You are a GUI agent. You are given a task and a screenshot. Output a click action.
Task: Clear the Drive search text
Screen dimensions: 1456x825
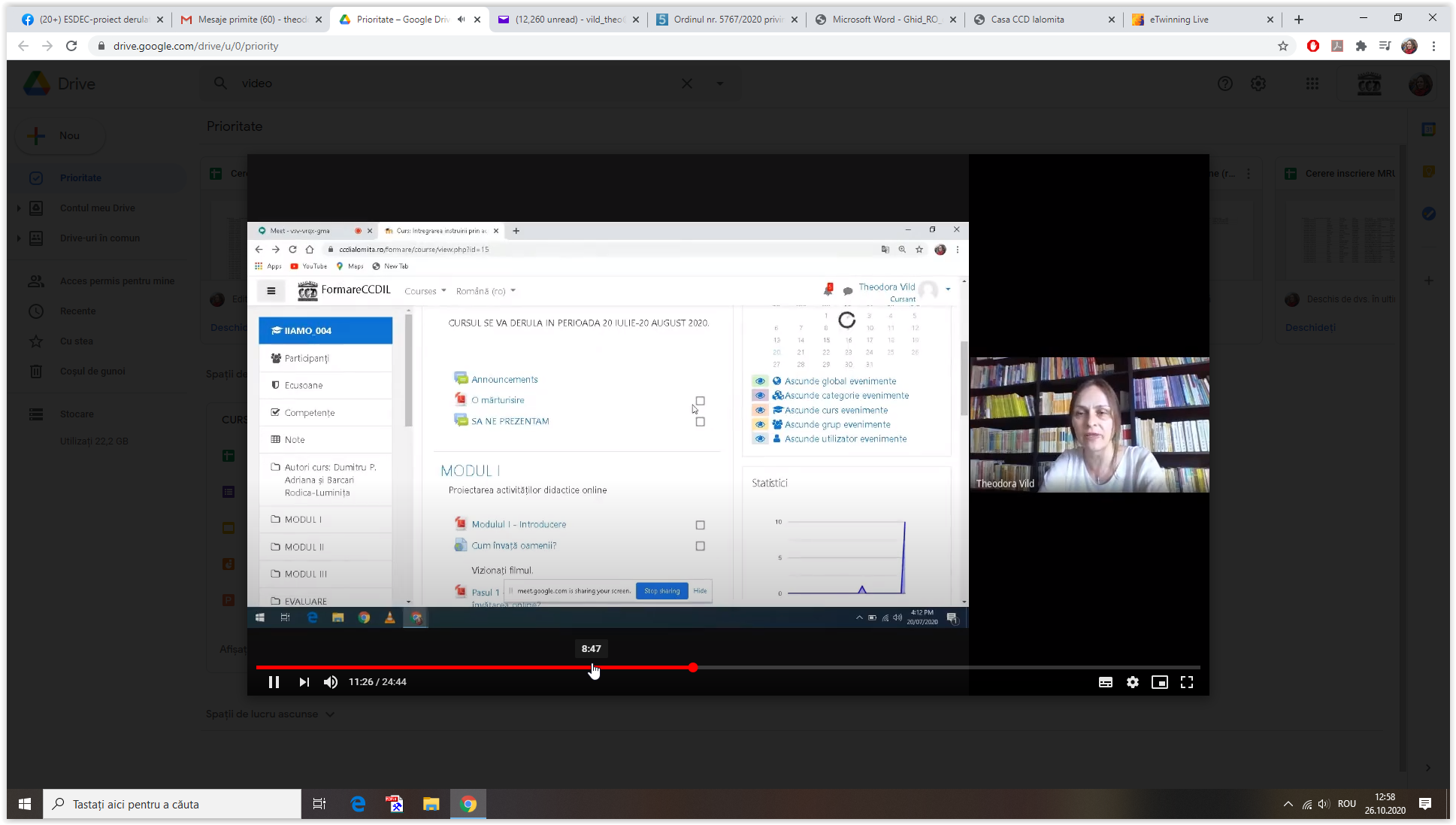pos(687,83)
